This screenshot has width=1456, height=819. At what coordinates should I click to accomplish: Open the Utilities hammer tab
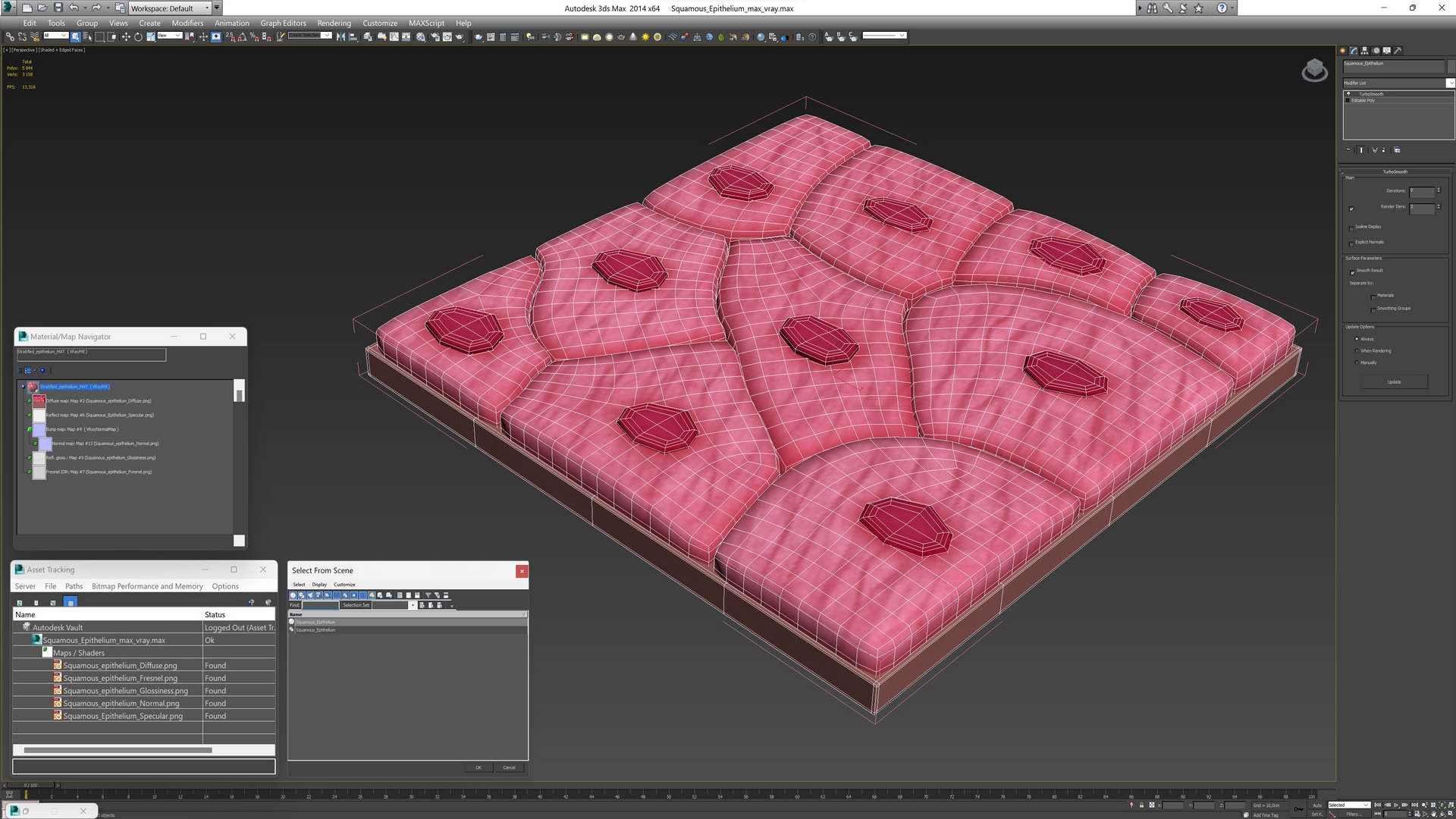tap(1398, 51)
